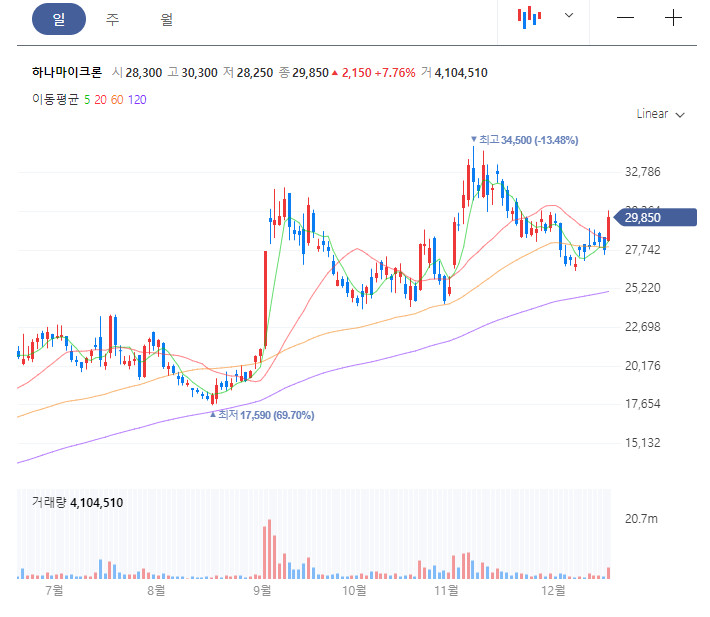This screenshot has height=617, width=710.
Task: Click the 22,698 price axis label
Action: [x=643, y=327]
